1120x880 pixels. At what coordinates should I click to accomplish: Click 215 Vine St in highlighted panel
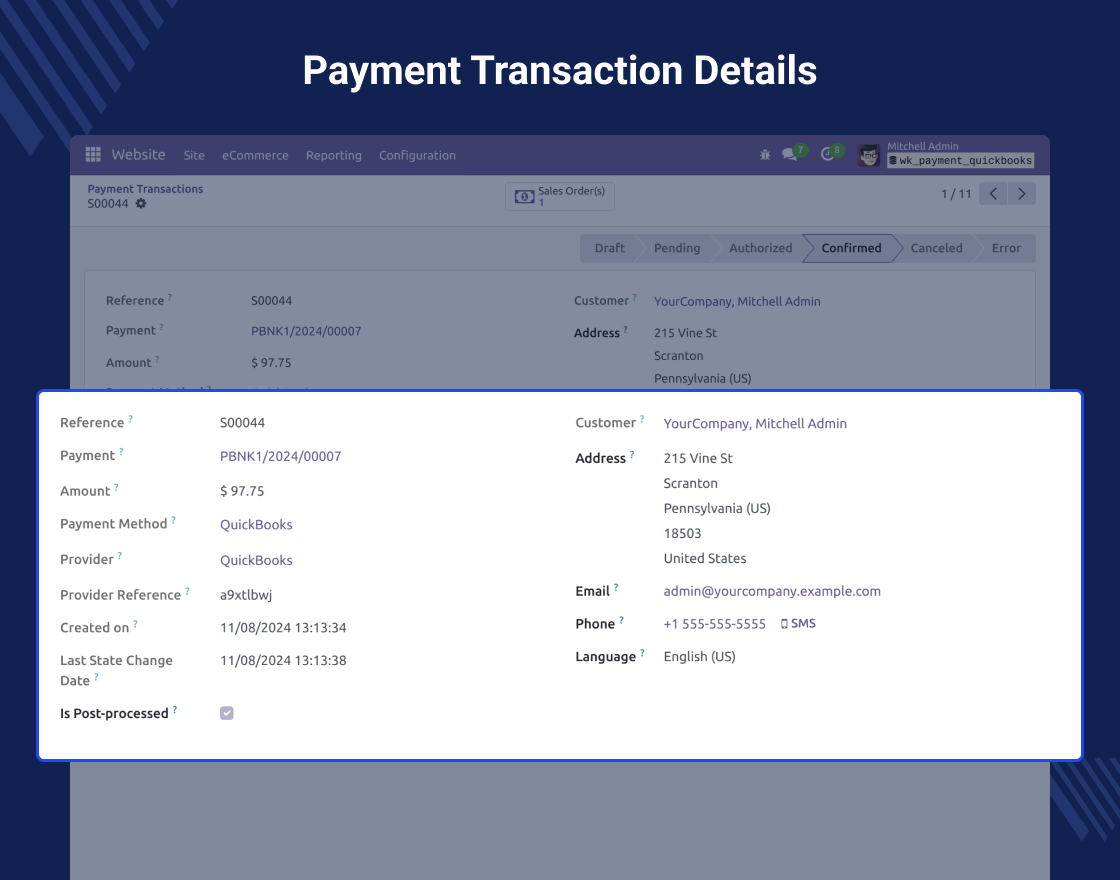pyautogui.click(x=698, y=459)
